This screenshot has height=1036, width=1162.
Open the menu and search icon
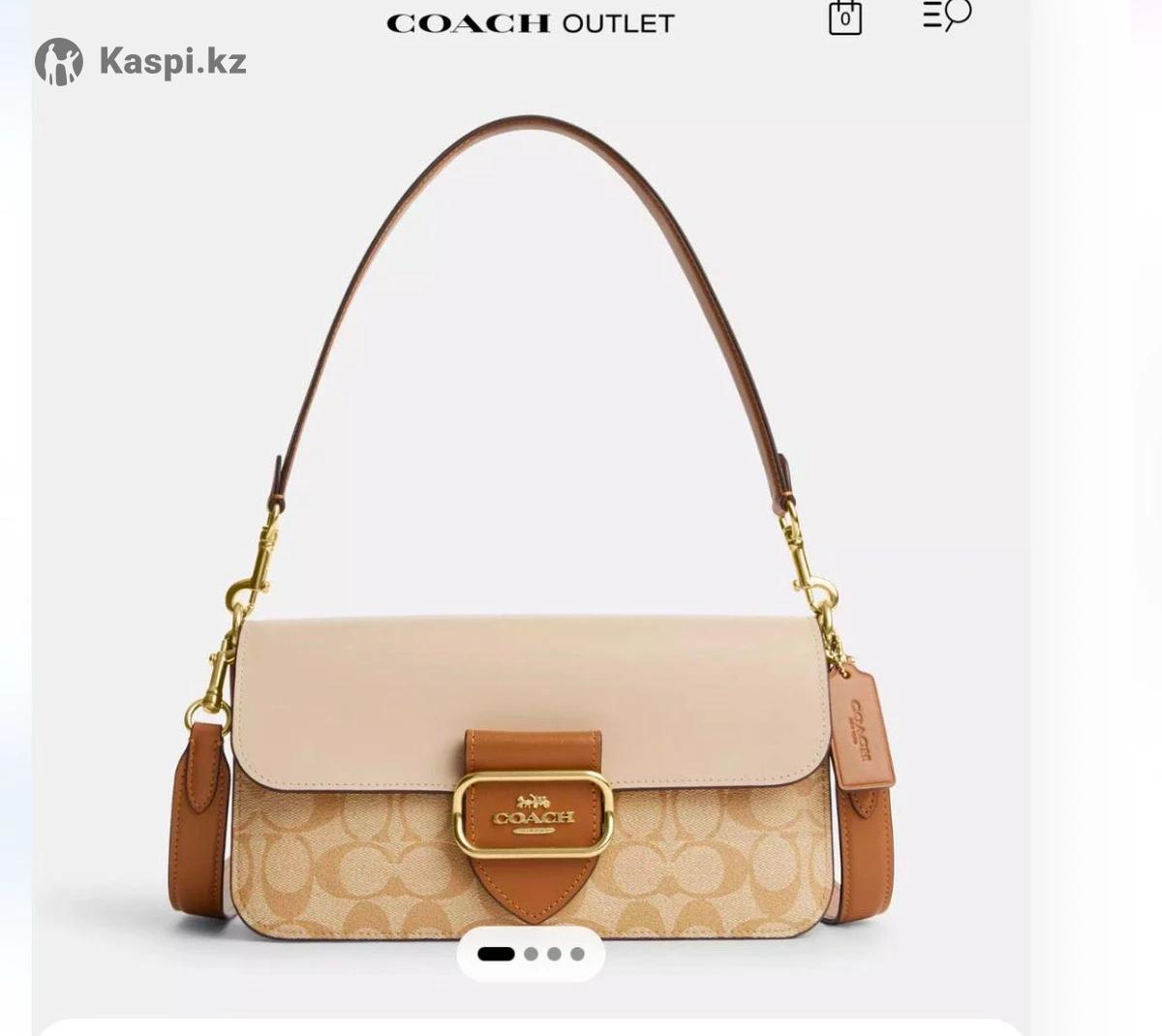pyautogui.click(x=946, y=15)
